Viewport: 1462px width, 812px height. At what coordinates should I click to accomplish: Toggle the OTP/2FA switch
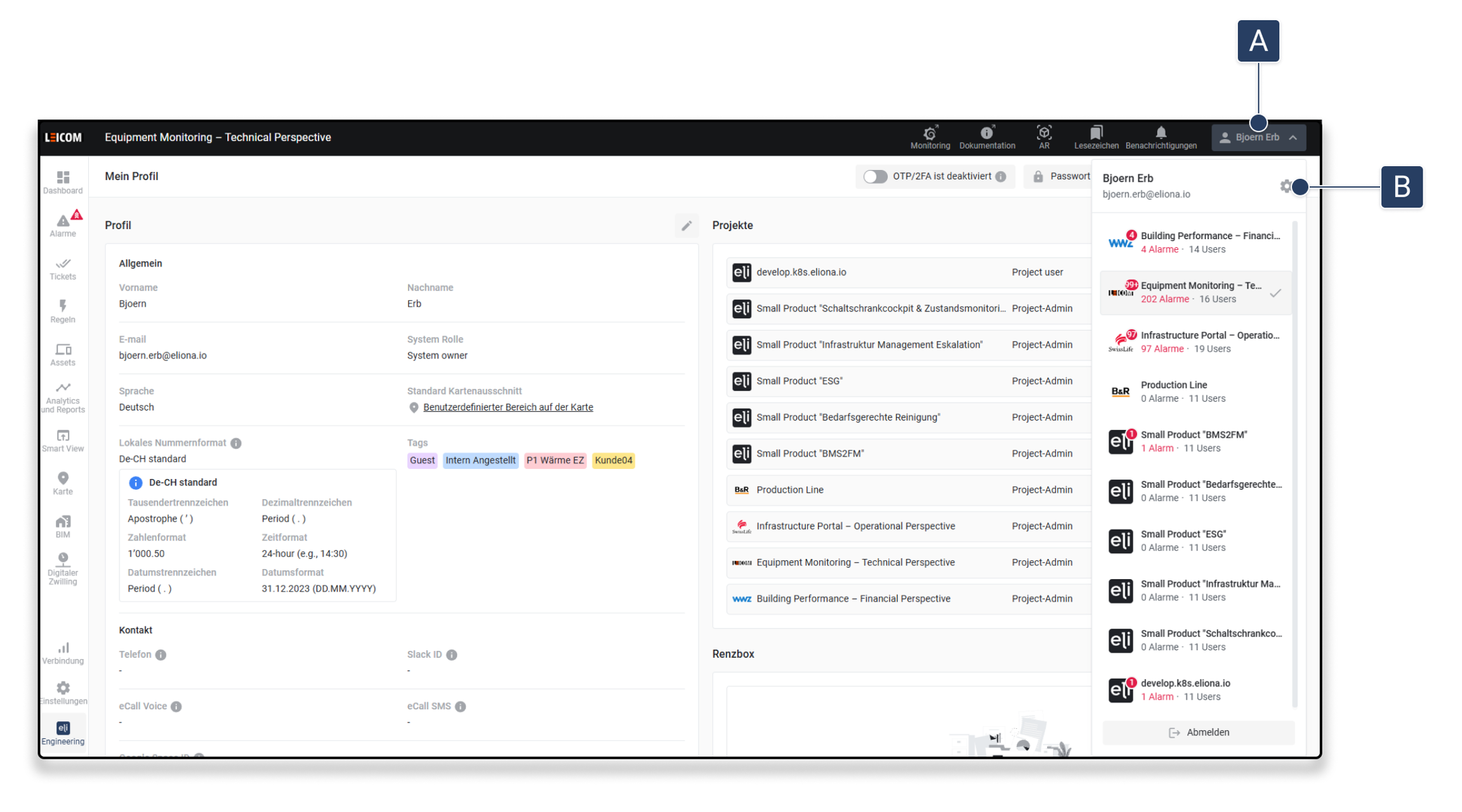(875, 176)
